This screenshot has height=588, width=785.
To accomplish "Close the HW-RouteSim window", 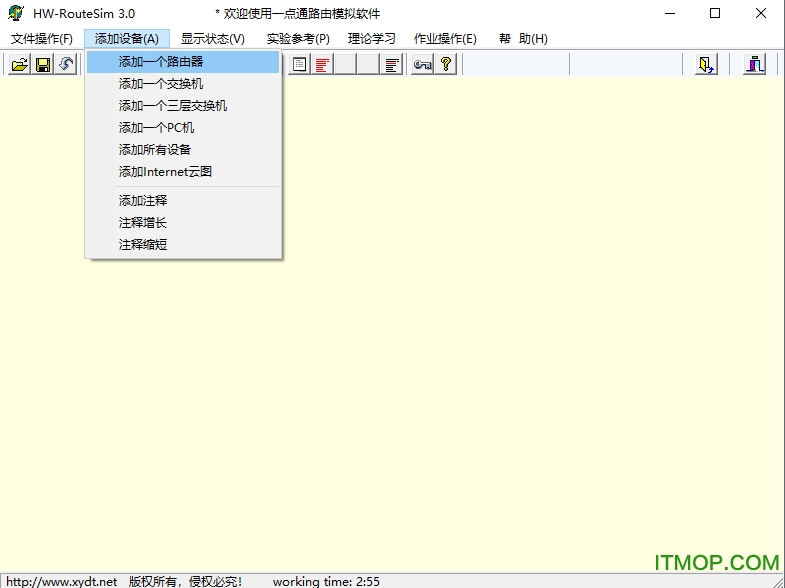I will [760, 14].
